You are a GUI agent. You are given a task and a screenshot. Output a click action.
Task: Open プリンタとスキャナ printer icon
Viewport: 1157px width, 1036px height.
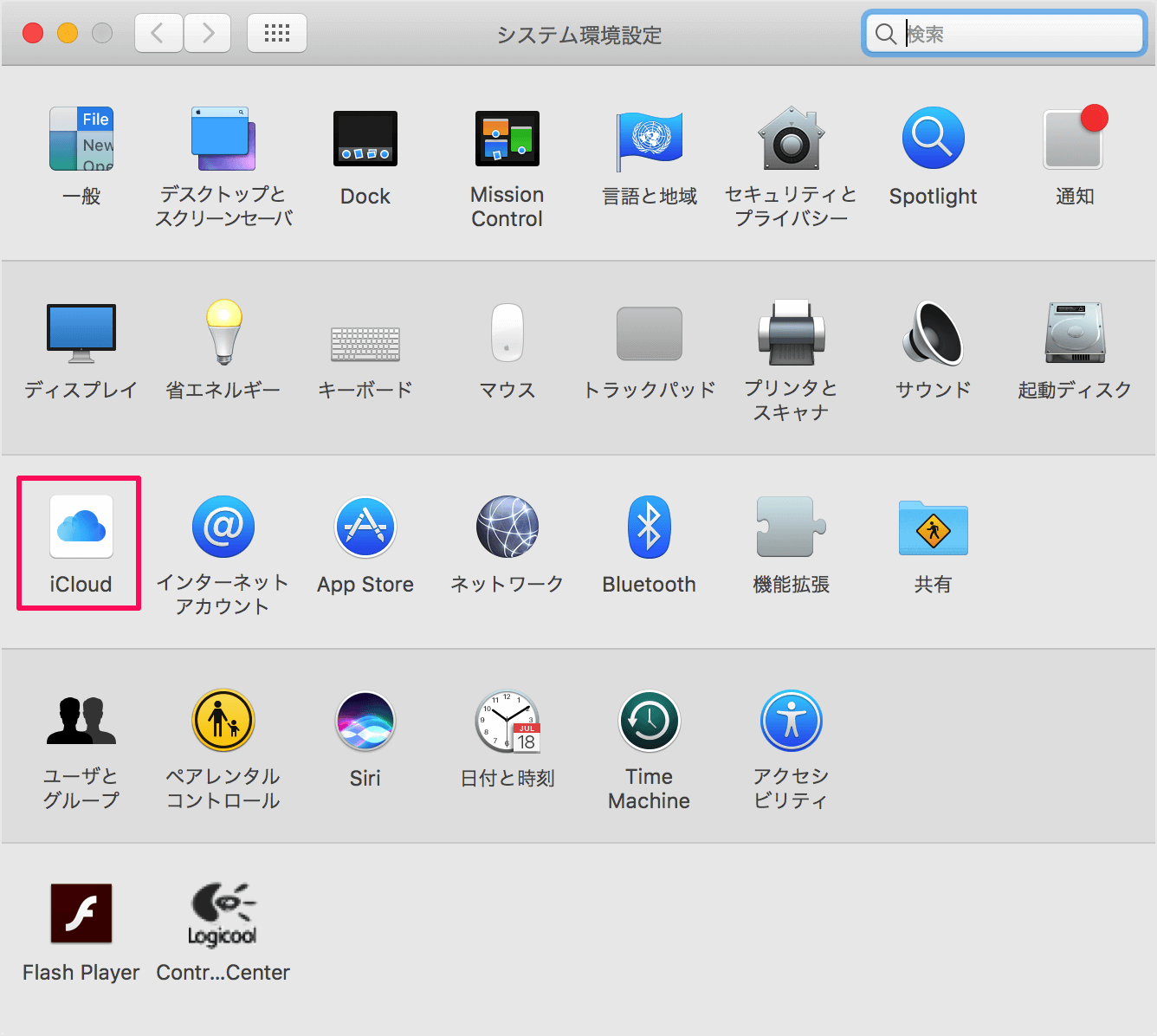pos(792,333)
